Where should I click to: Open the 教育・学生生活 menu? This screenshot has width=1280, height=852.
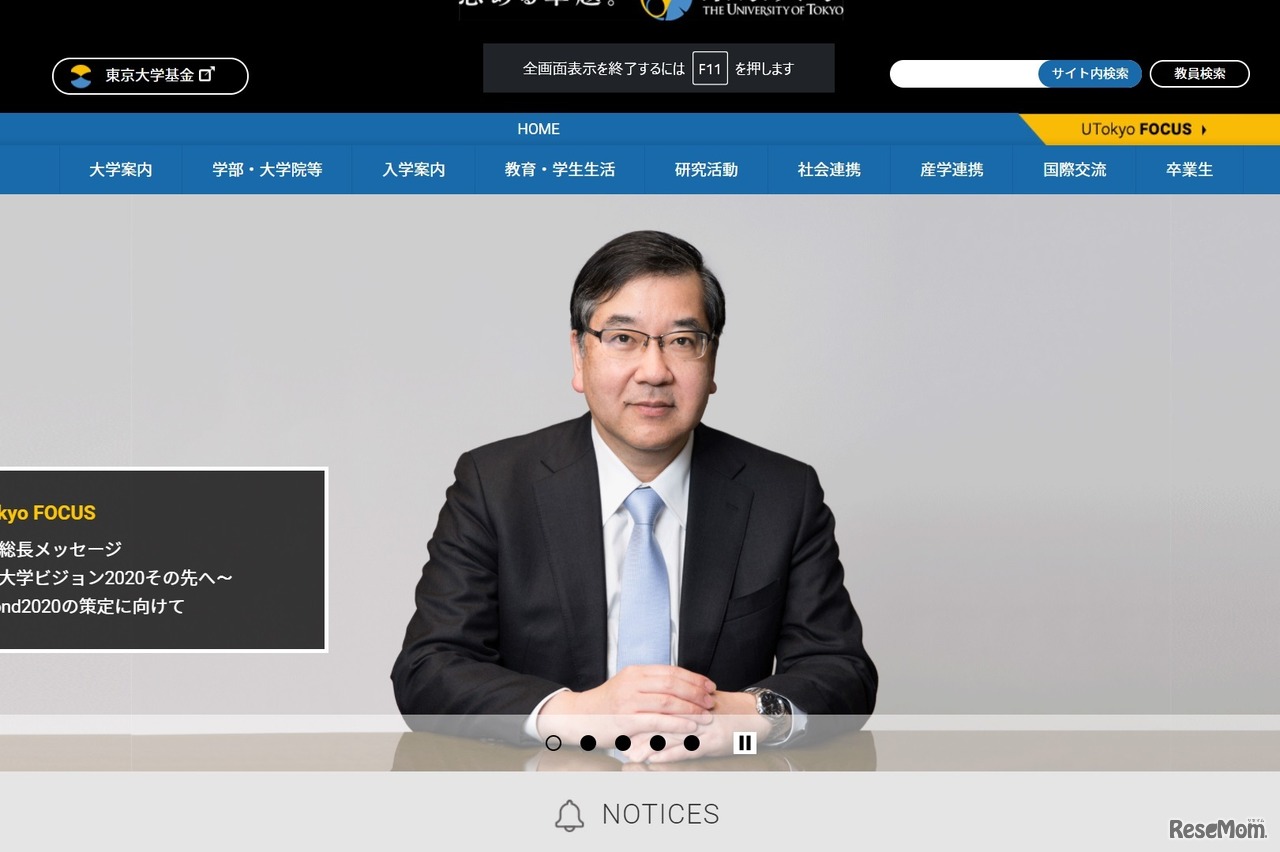click(x=560, y=170)
